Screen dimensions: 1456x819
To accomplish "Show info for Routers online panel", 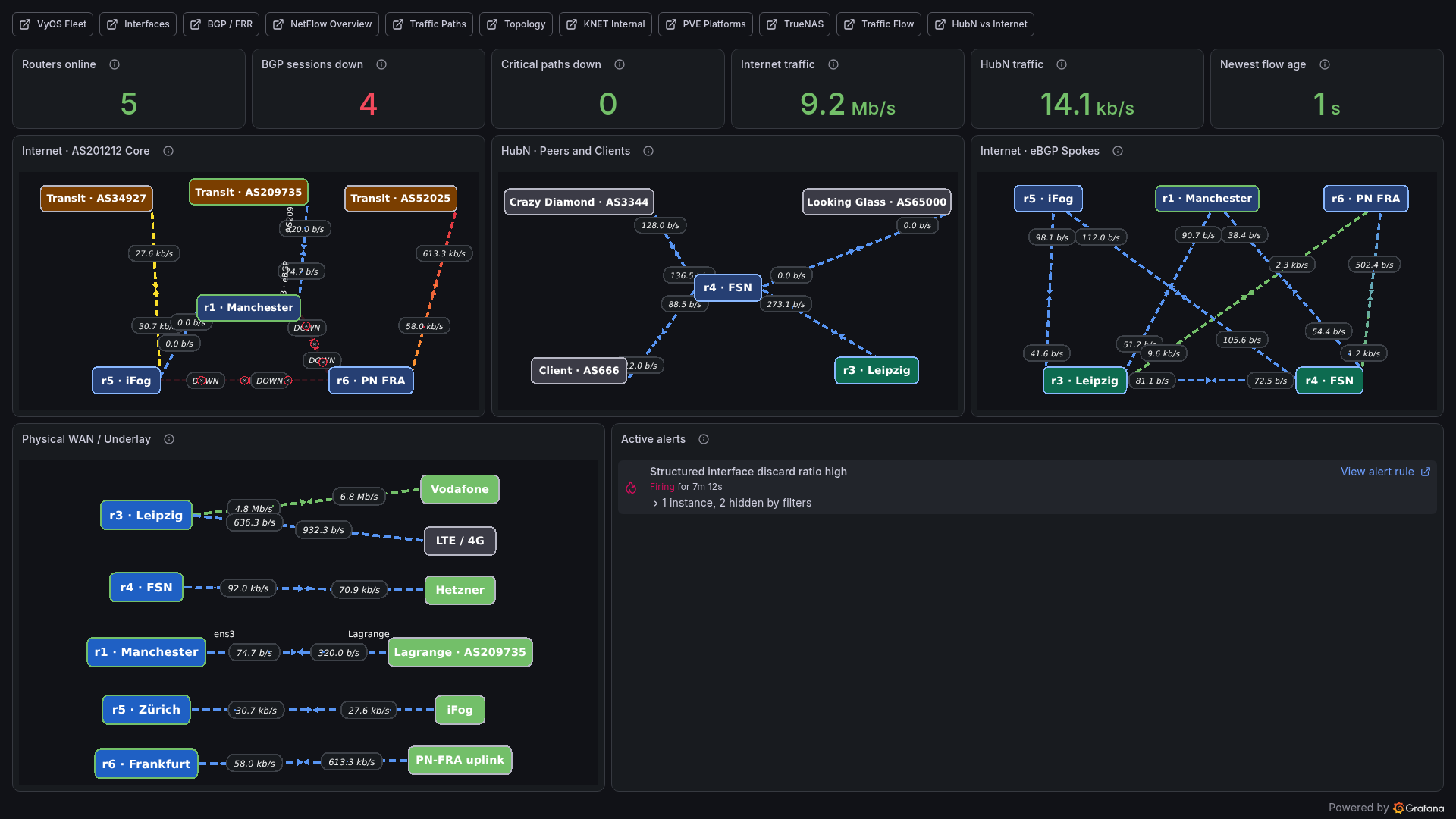I will click(x=115, y=64).
